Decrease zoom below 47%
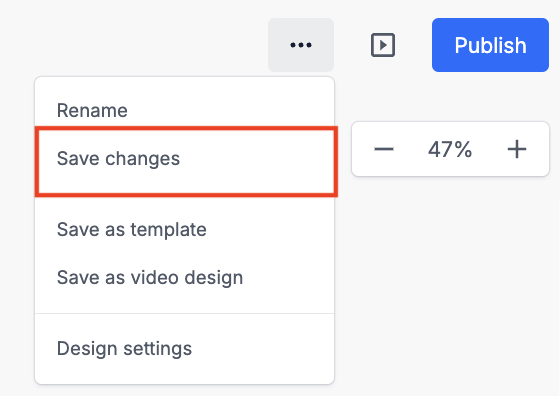 (x=384, y=149)
